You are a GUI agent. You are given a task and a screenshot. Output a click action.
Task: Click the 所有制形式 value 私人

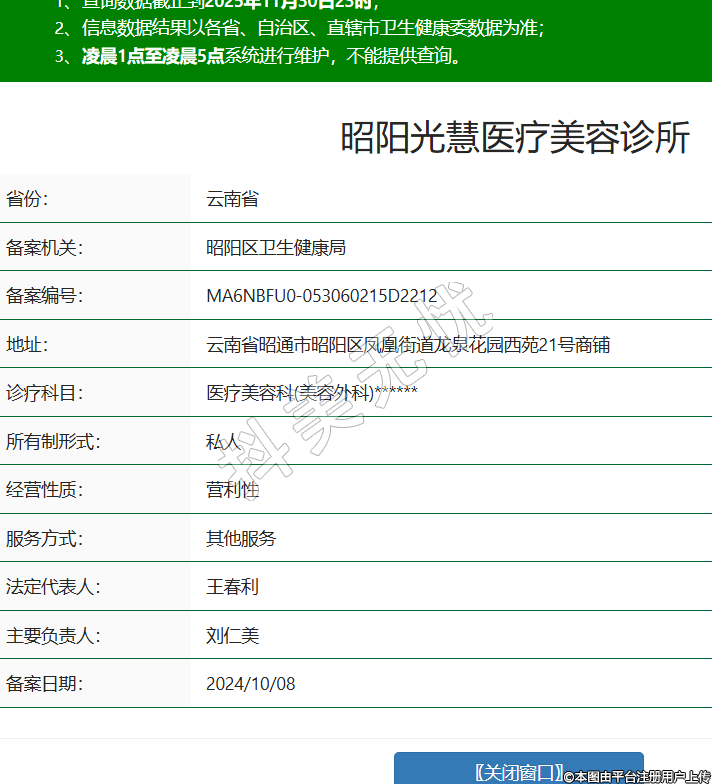point(223,441)
